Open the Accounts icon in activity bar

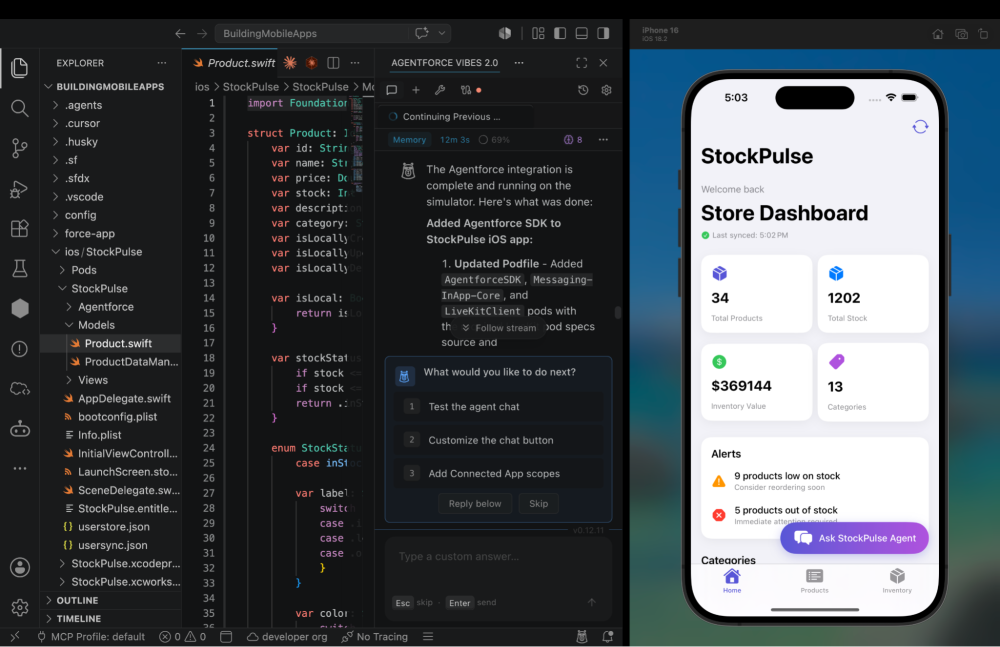(x=20, y=567)
